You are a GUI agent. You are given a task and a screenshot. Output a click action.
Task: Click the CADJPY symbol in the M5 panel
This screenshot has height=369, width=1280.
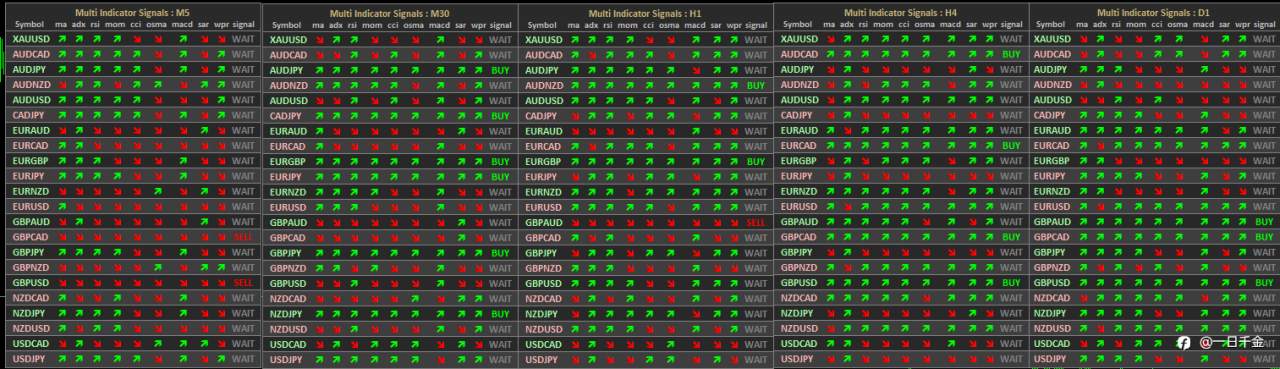(29, 115)
